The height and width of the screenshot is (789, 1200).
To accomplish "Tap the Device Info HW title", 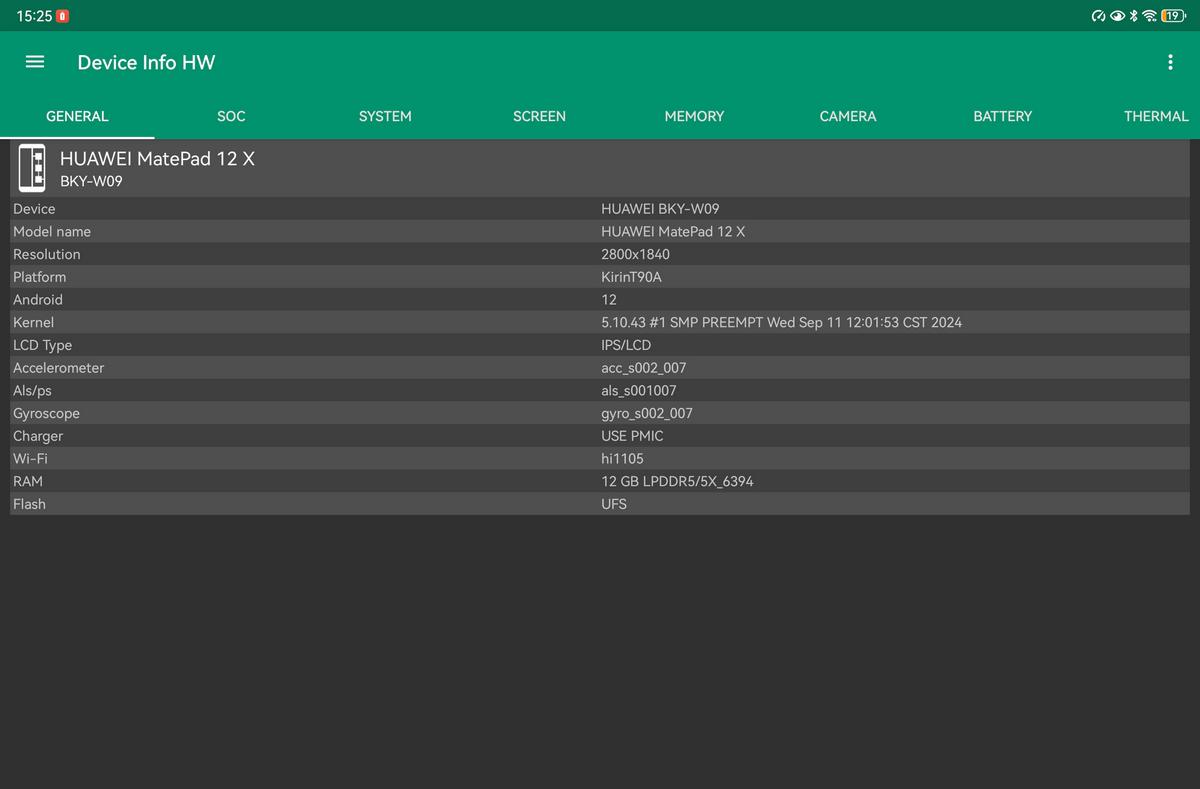I will (x=146, y=62).
